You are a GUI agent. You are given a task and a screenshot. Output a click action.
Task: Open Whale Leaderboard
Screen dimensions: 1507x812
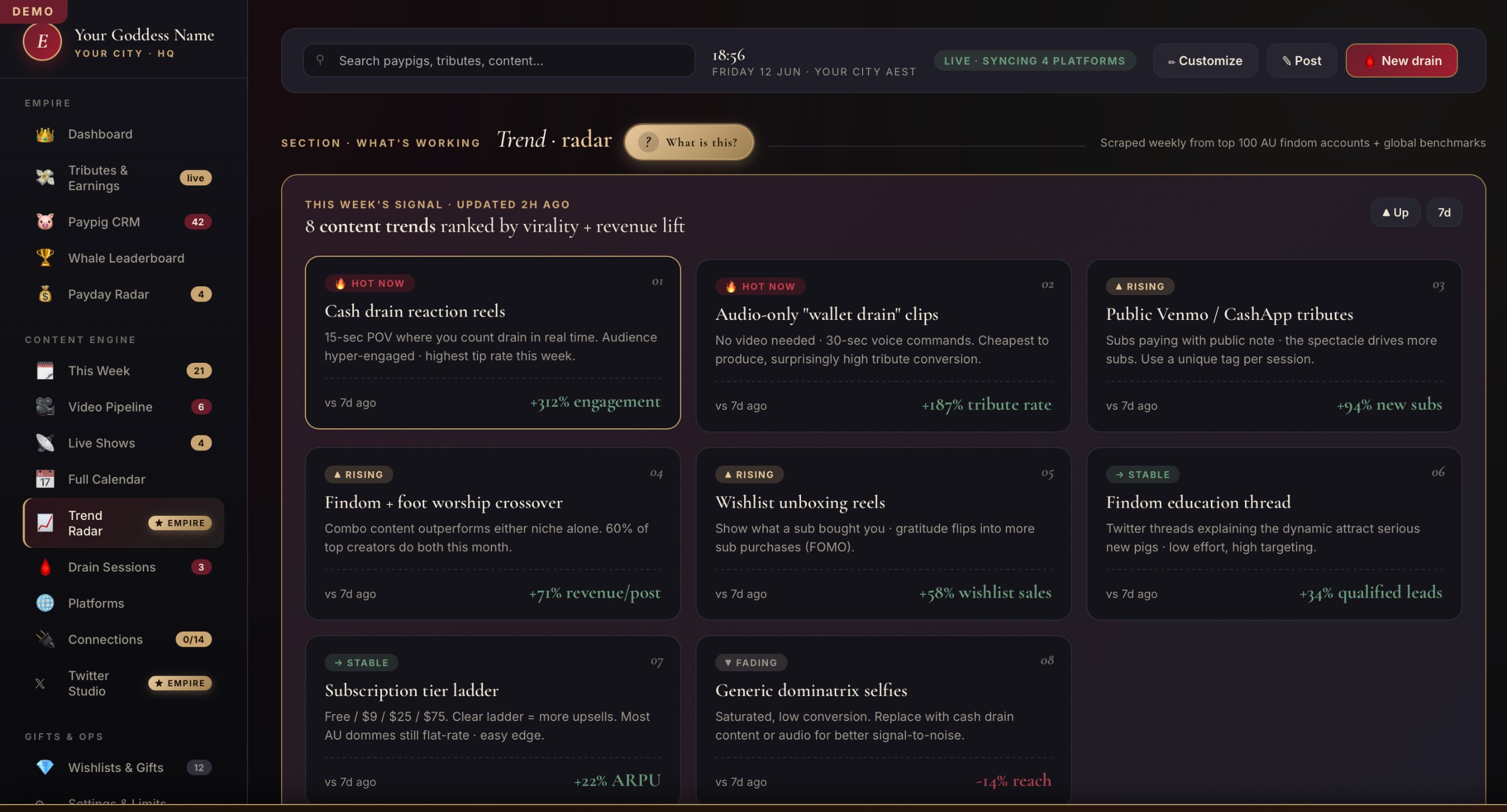pos(123,258)
